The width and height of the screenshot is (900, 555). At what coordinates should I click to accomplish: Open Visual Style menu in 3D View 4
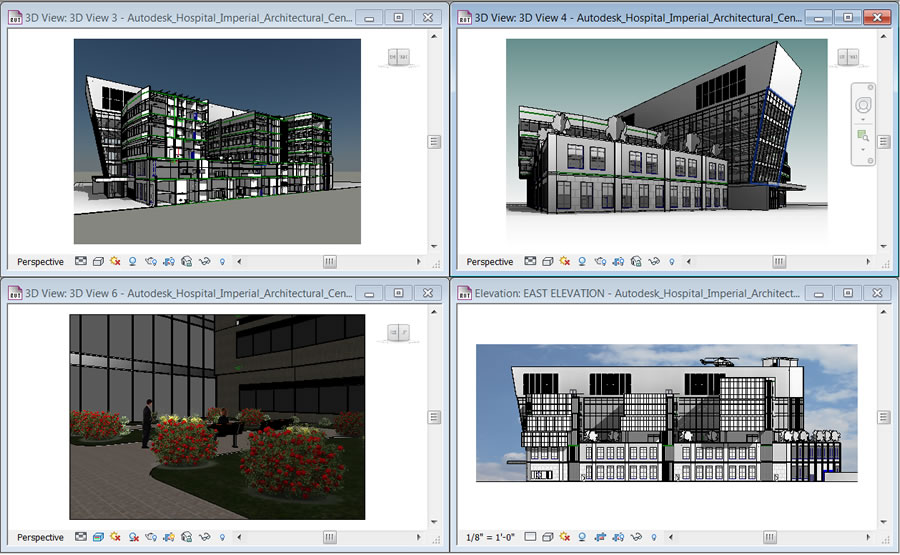pos(548,261)
